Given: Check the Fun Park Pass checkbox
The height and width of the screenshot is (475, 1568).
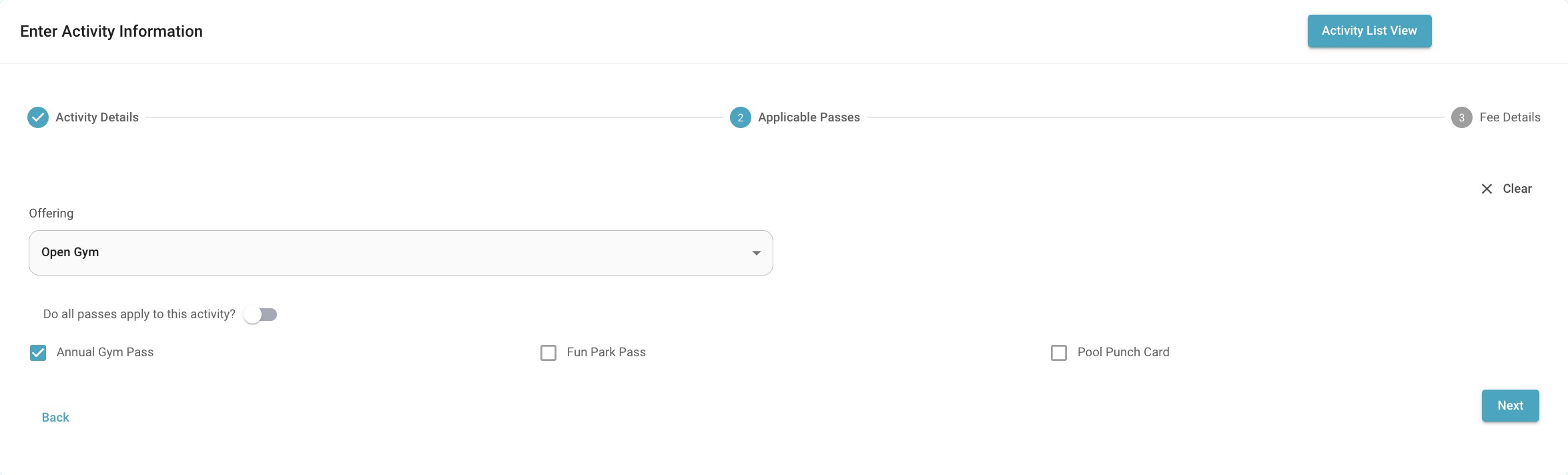Looking at the screenshot, I should click(548, 353).
